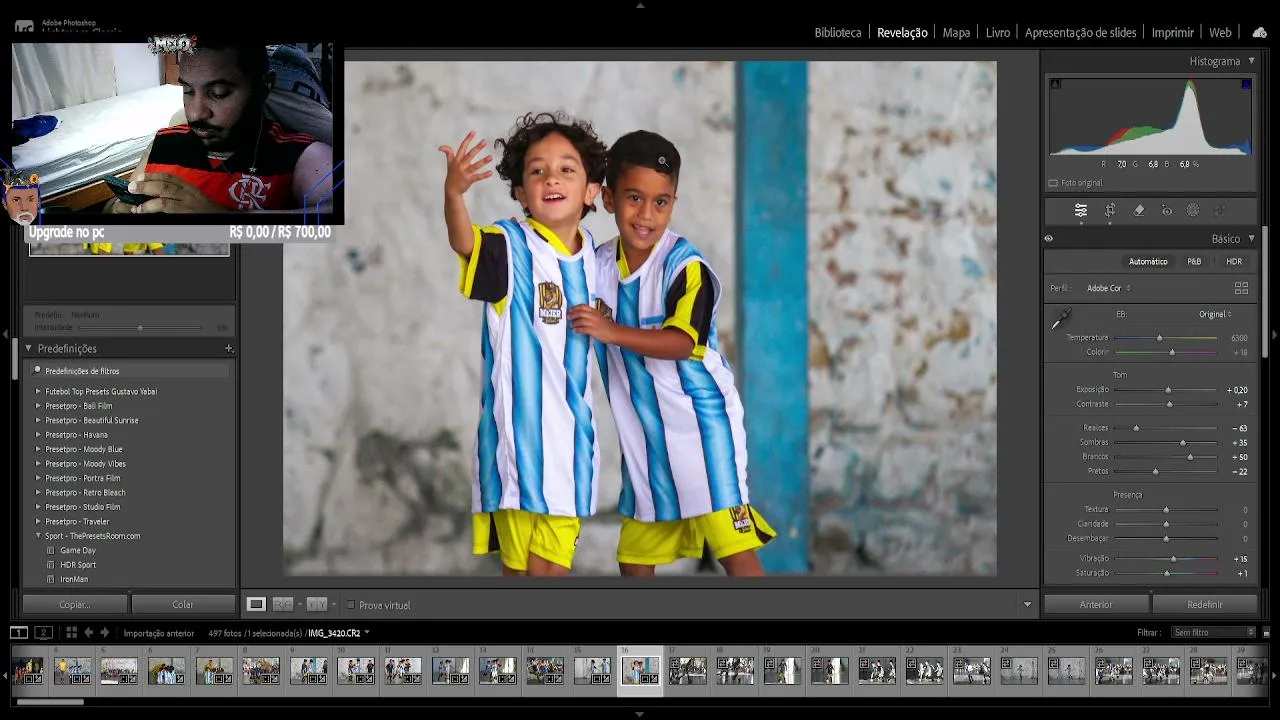Viewport: 1280px width, 720px height.
Task: Open the IMG_3420.CR2 source dropdown
Action: (339, 633)
